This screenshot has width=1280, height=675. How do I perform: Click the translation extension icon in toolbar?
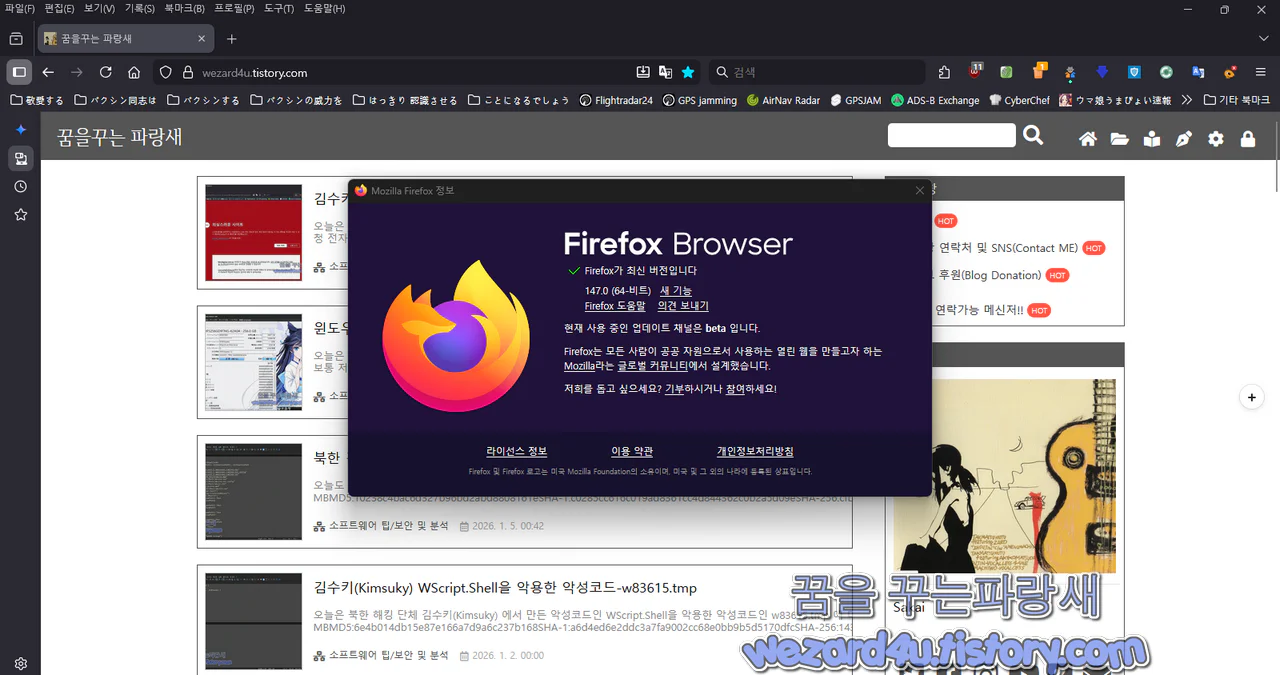point(1199,72)
